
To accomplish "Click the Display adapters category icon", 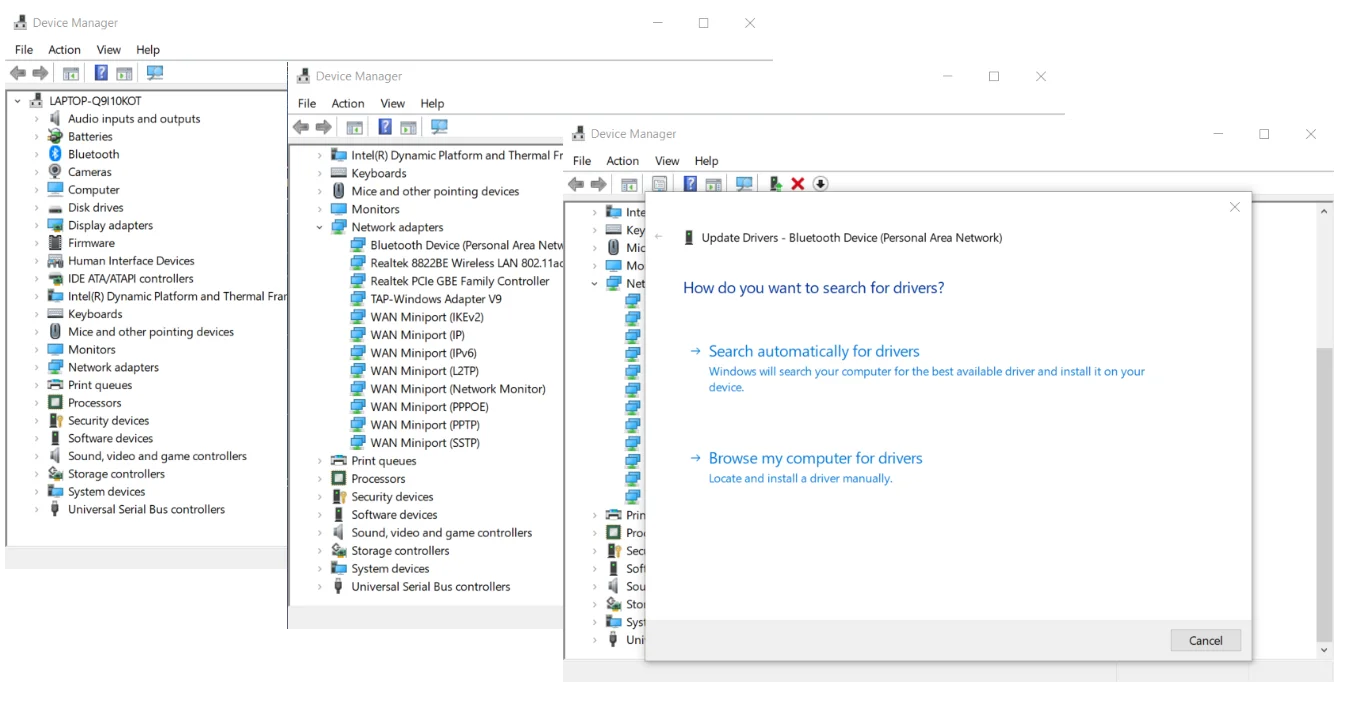I will tap(56, 225).
